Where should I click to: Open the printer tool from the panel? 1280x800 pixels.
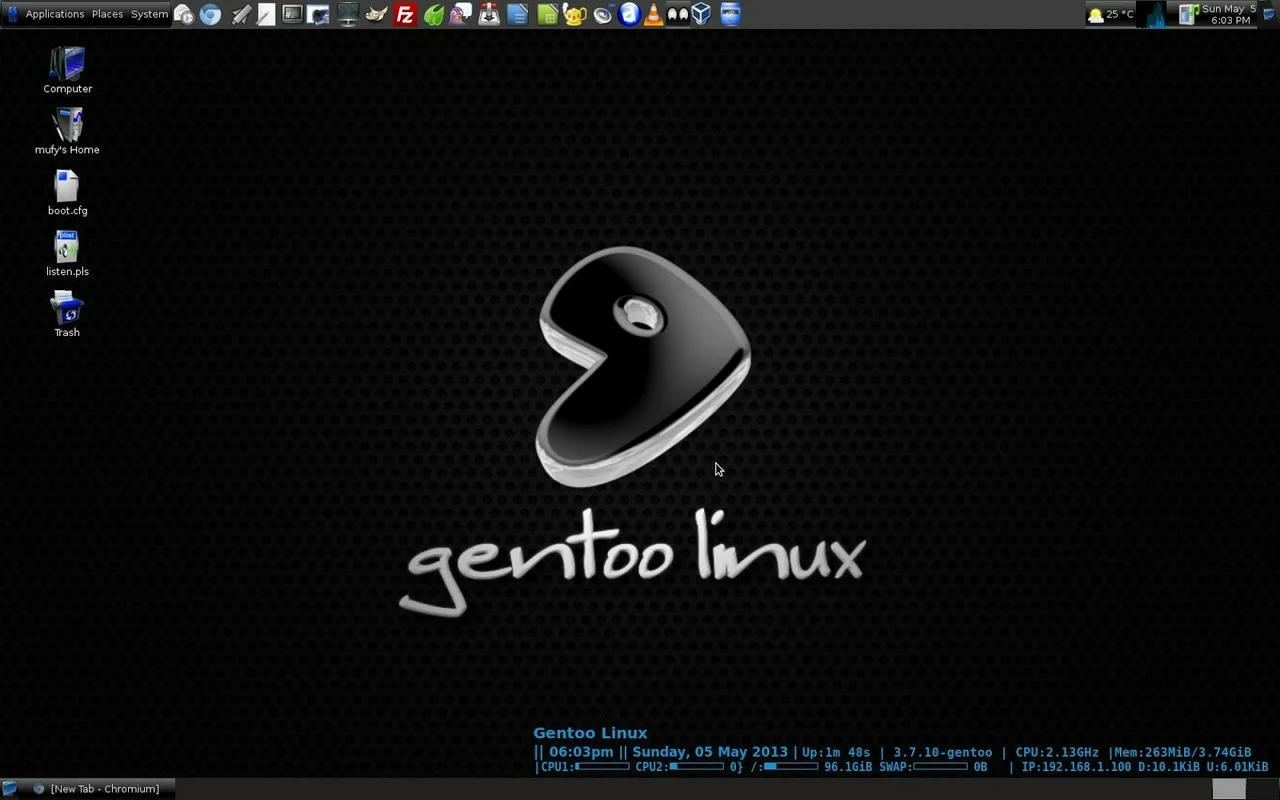(x=488, y=13)
